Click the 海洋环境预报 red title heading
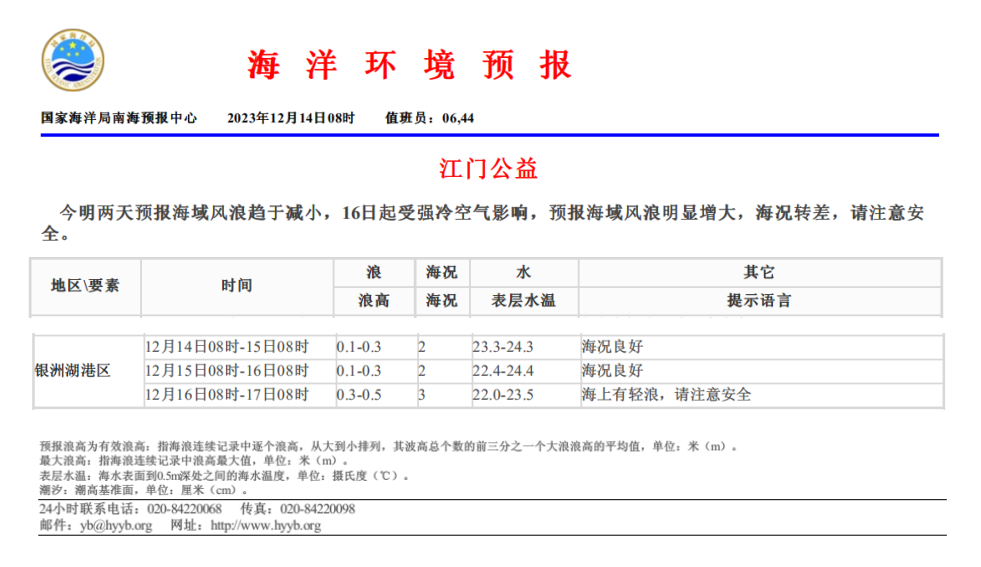 [409, 65]
